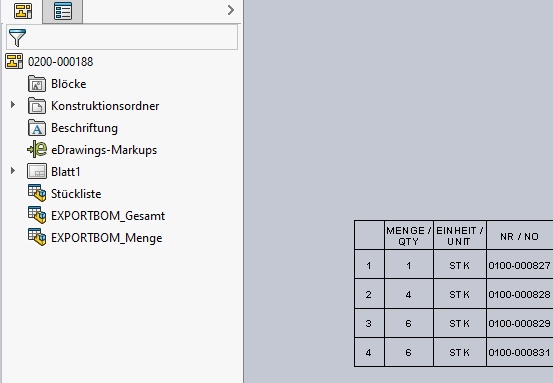Image resolution: width=553 pixels, height=383 pixels.
Task: Expand the Konstruktionsordner node
Action: [13, 105]
